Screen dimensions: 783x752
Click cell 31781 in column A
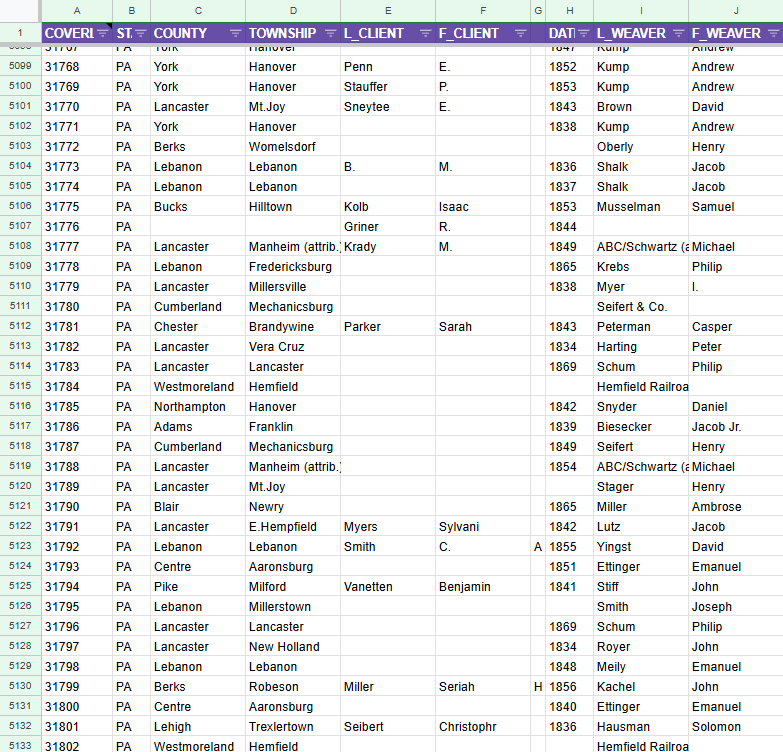[x=77, y=327]
